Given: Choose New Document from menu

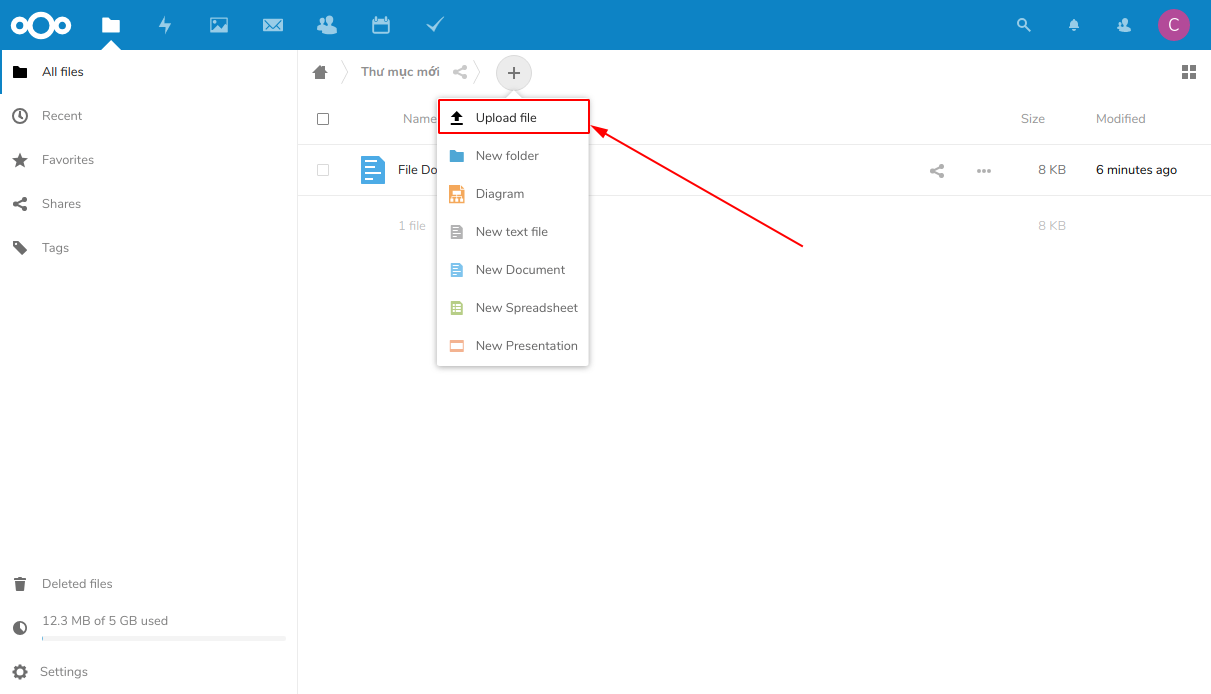Looking at the screenshot, I should 513,270.
